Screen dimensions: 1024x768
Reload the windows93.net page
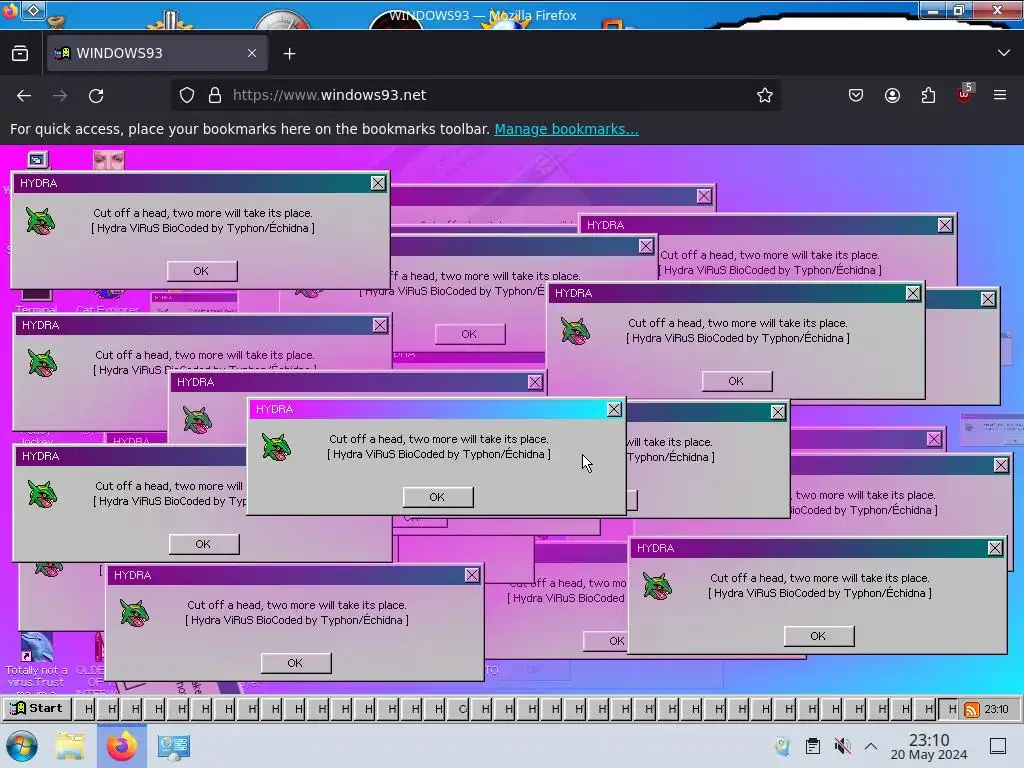click(x=96, y=95)
